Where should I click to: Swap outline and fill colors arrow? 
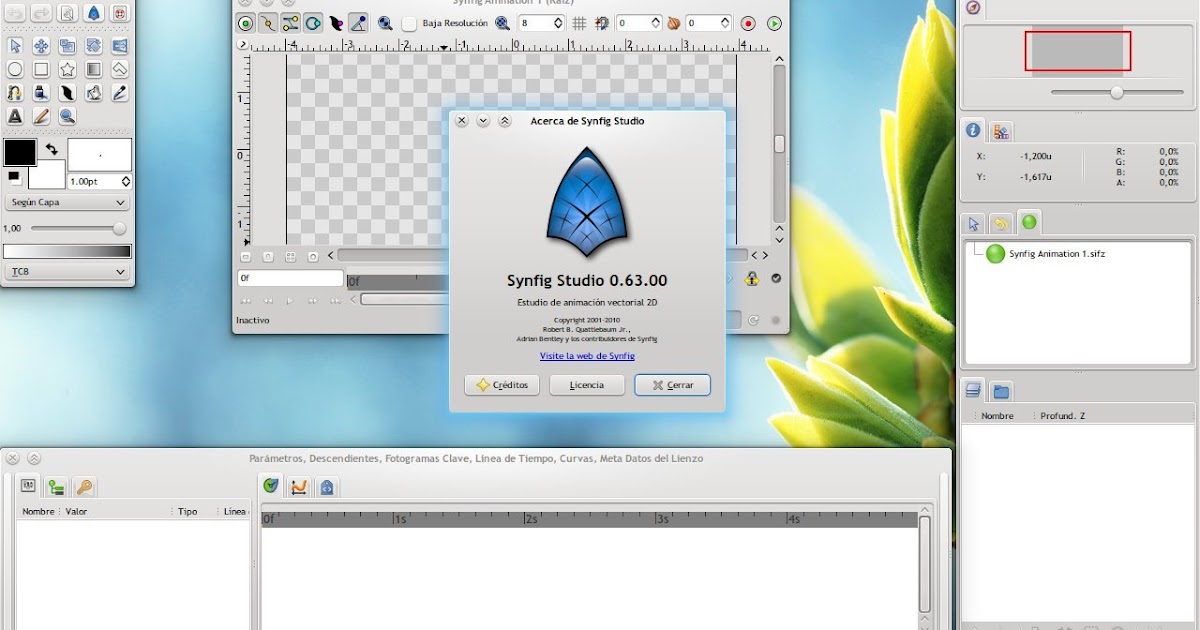pos(51,150)
